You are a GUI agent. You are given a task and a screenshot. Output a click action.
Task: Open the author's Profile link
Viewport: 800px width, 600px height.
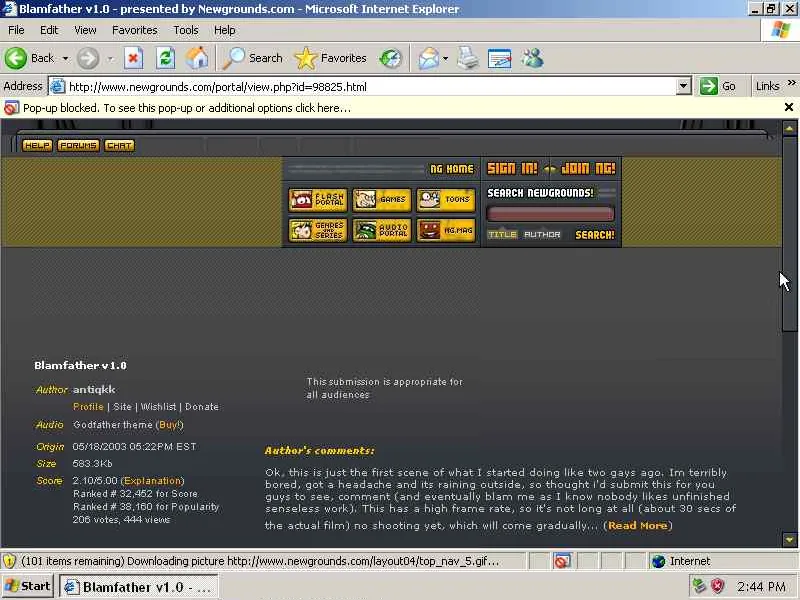pos(88,407)
